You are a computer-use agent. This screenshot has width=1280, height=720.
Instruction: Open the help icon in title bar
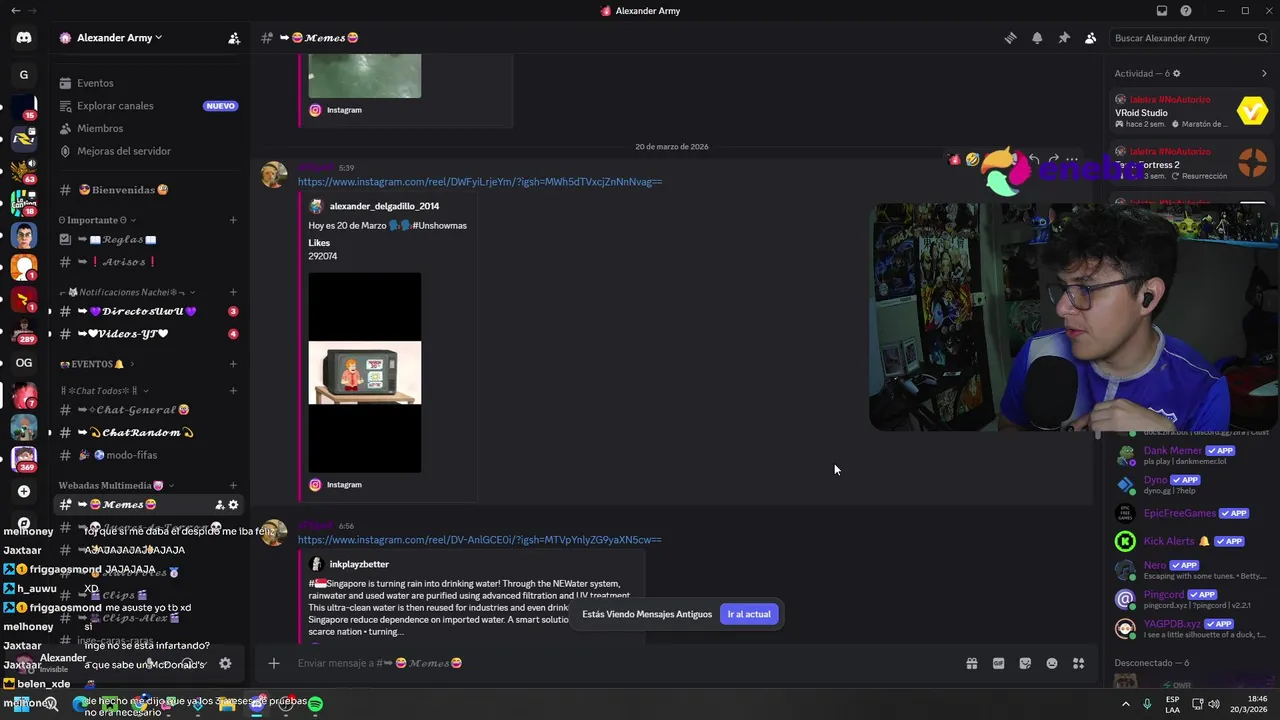1186,11
